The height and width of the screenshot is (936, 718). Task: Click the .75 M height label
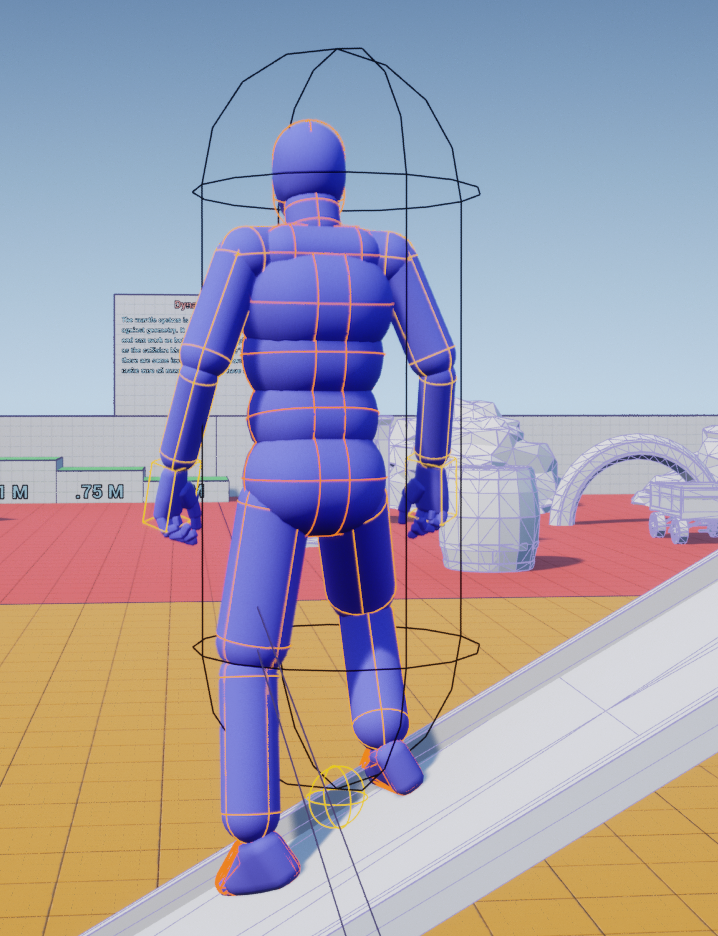point(98,491)
